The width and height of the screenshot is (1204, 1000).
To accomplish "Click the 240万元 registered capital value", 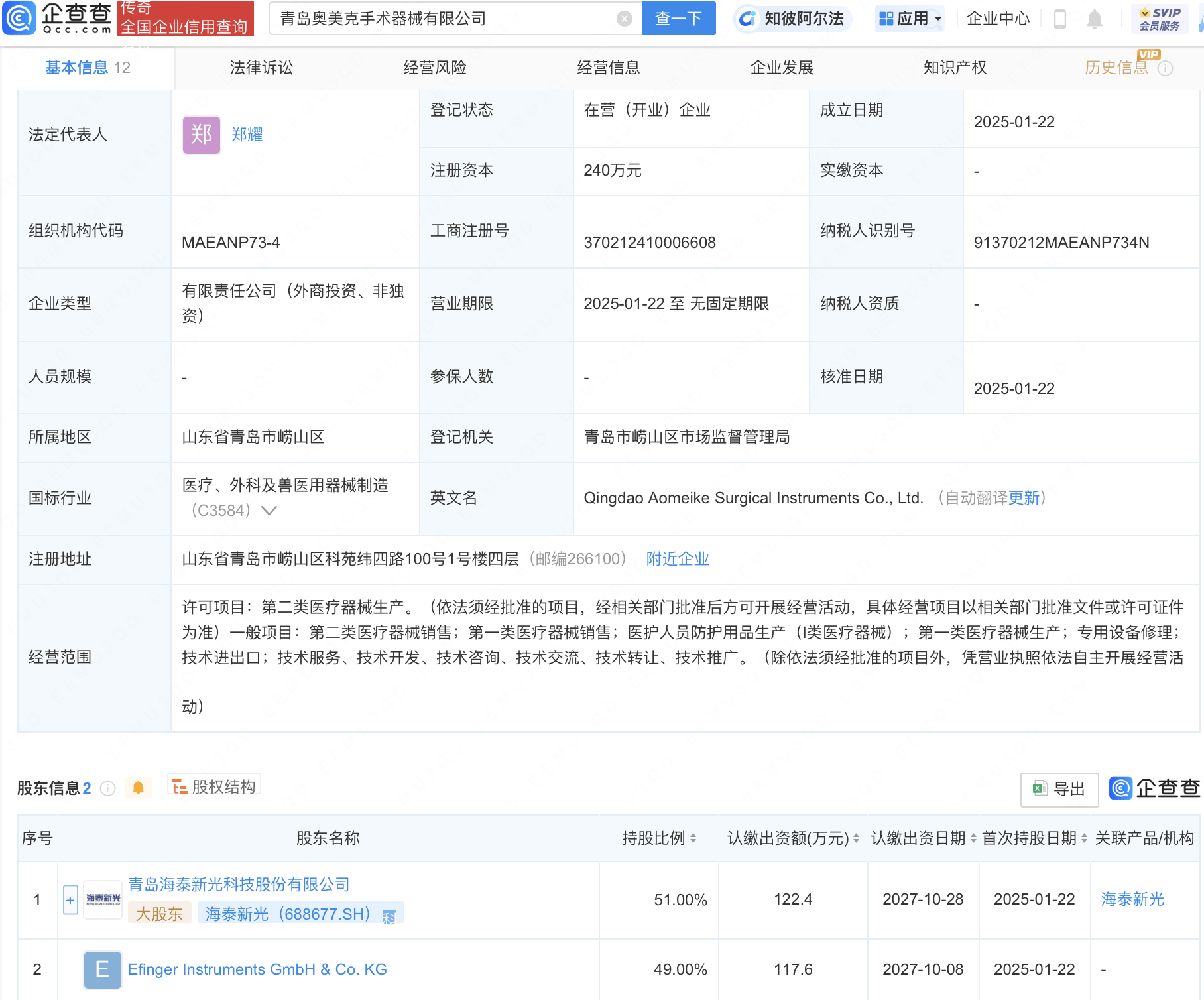I will pos(613,170).
